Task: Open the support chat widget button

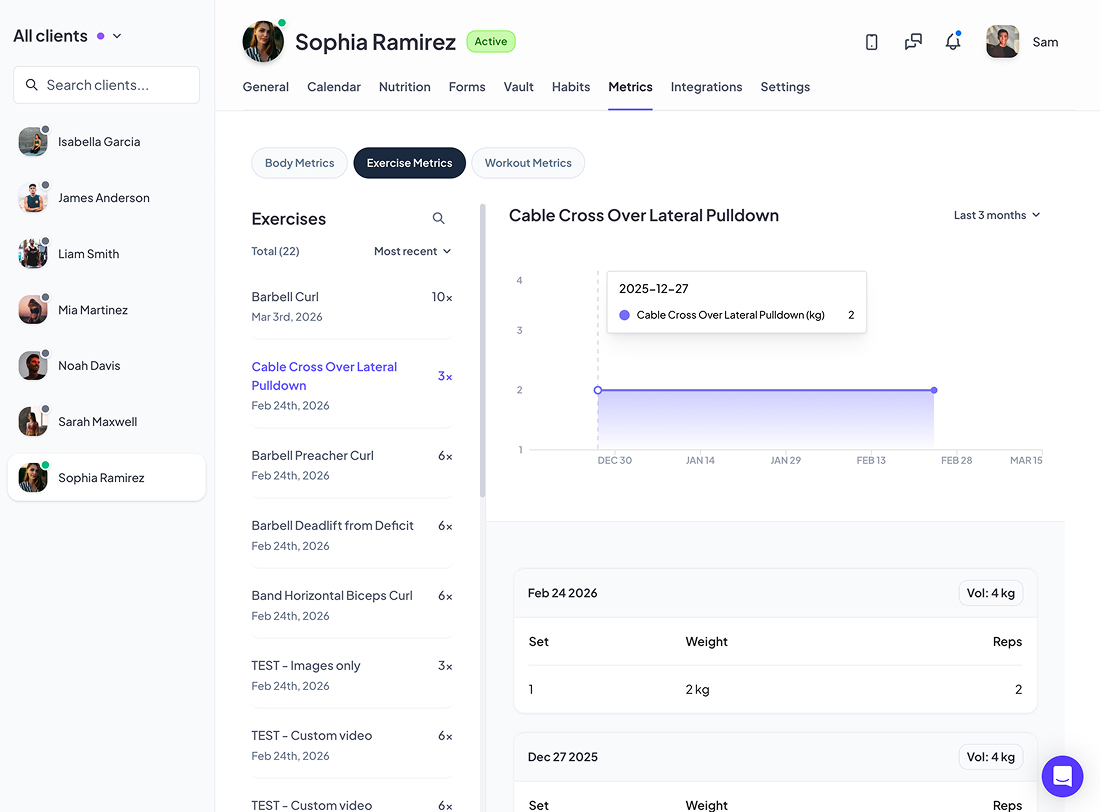Action: tap(1062, 776)
